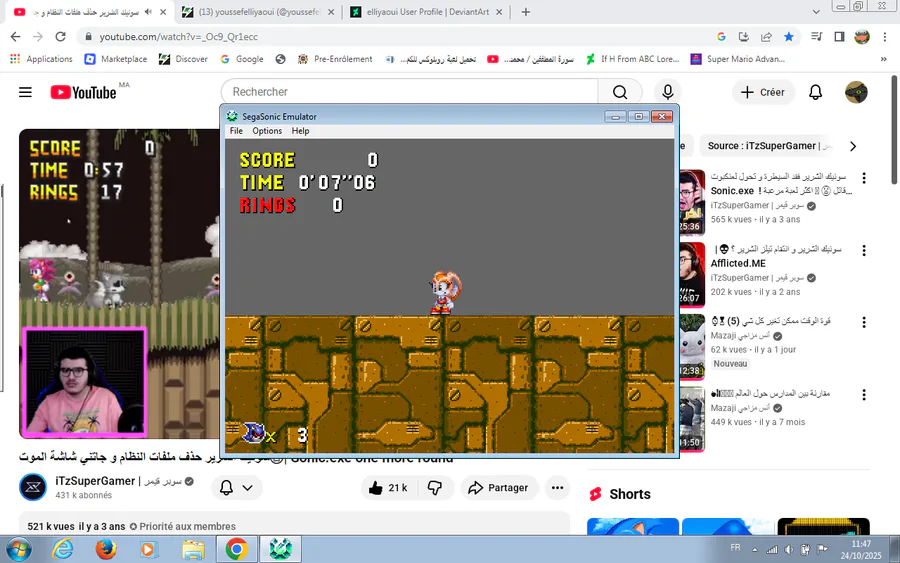Click the YouTube video player

(119, 284)
